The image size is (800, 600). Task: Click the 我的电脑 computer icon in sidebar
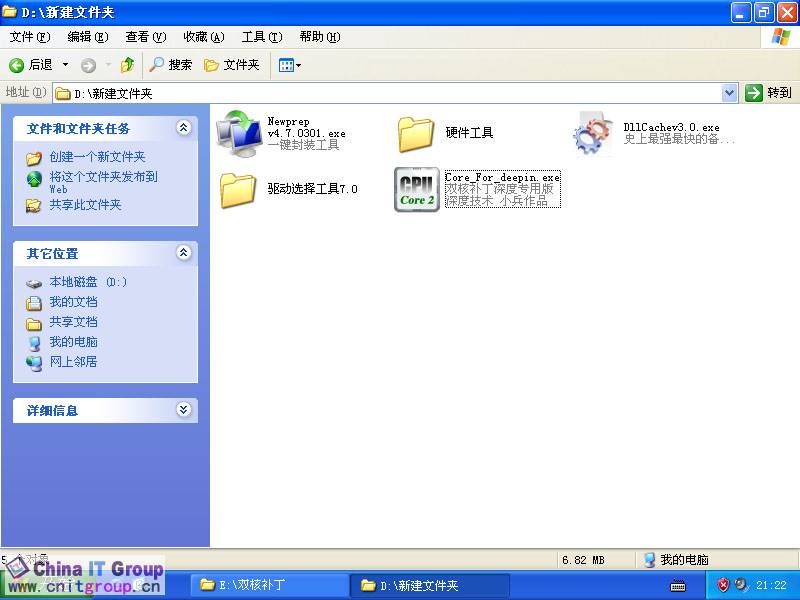pos(34,343)
